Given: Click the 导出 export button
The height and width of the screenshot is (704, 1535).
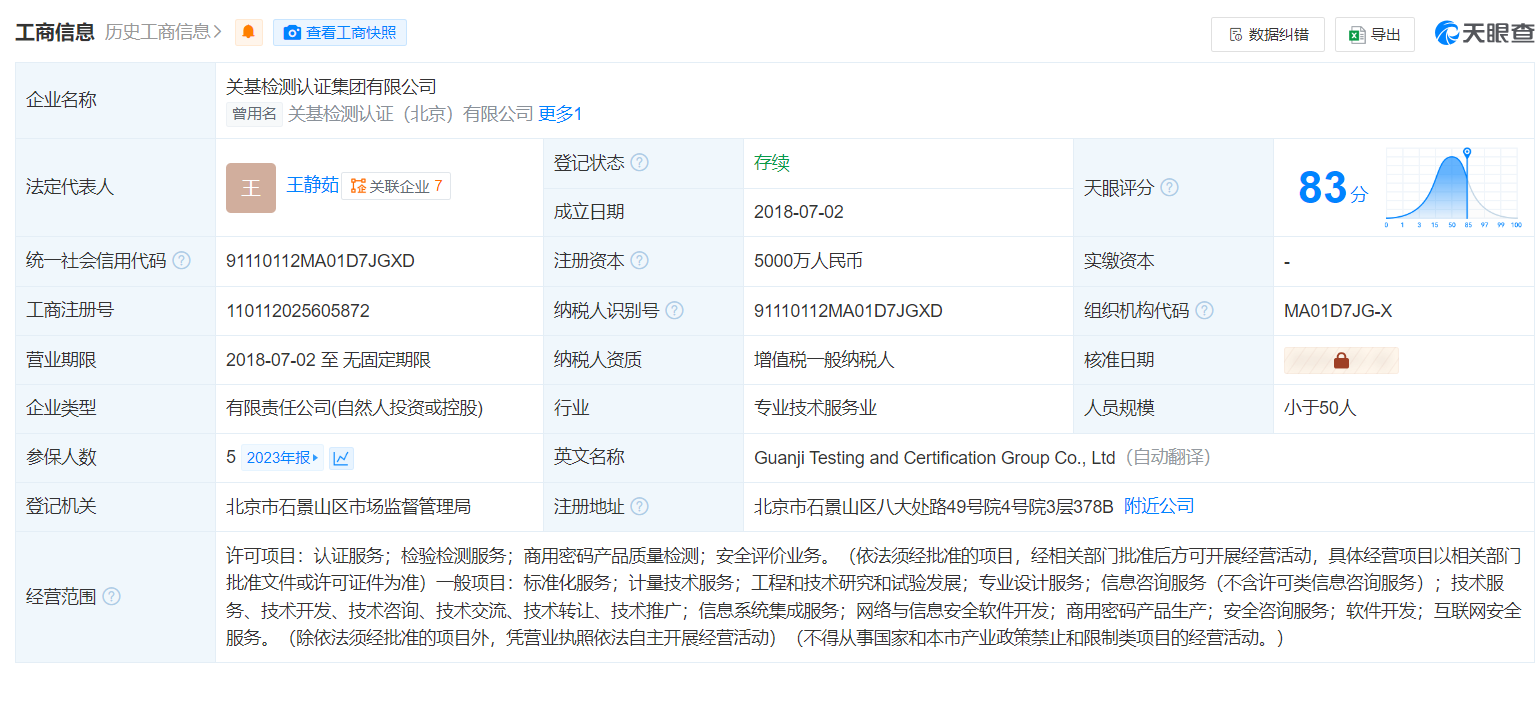Looking at the screenshot, I should [1374, 35].
